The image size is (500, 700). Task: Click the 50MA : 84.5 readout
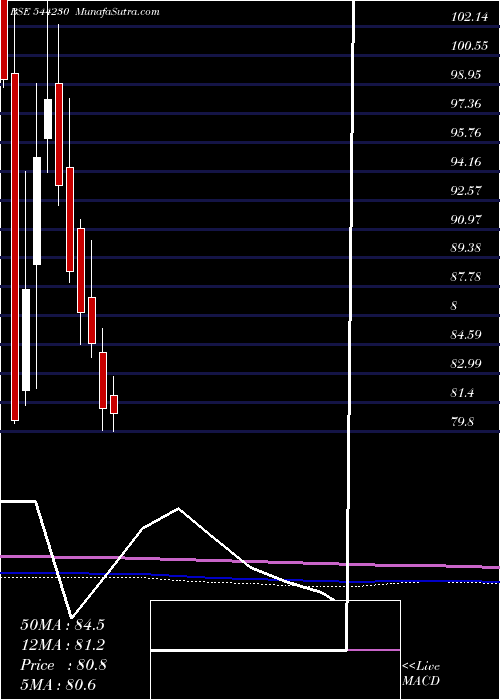62,624
